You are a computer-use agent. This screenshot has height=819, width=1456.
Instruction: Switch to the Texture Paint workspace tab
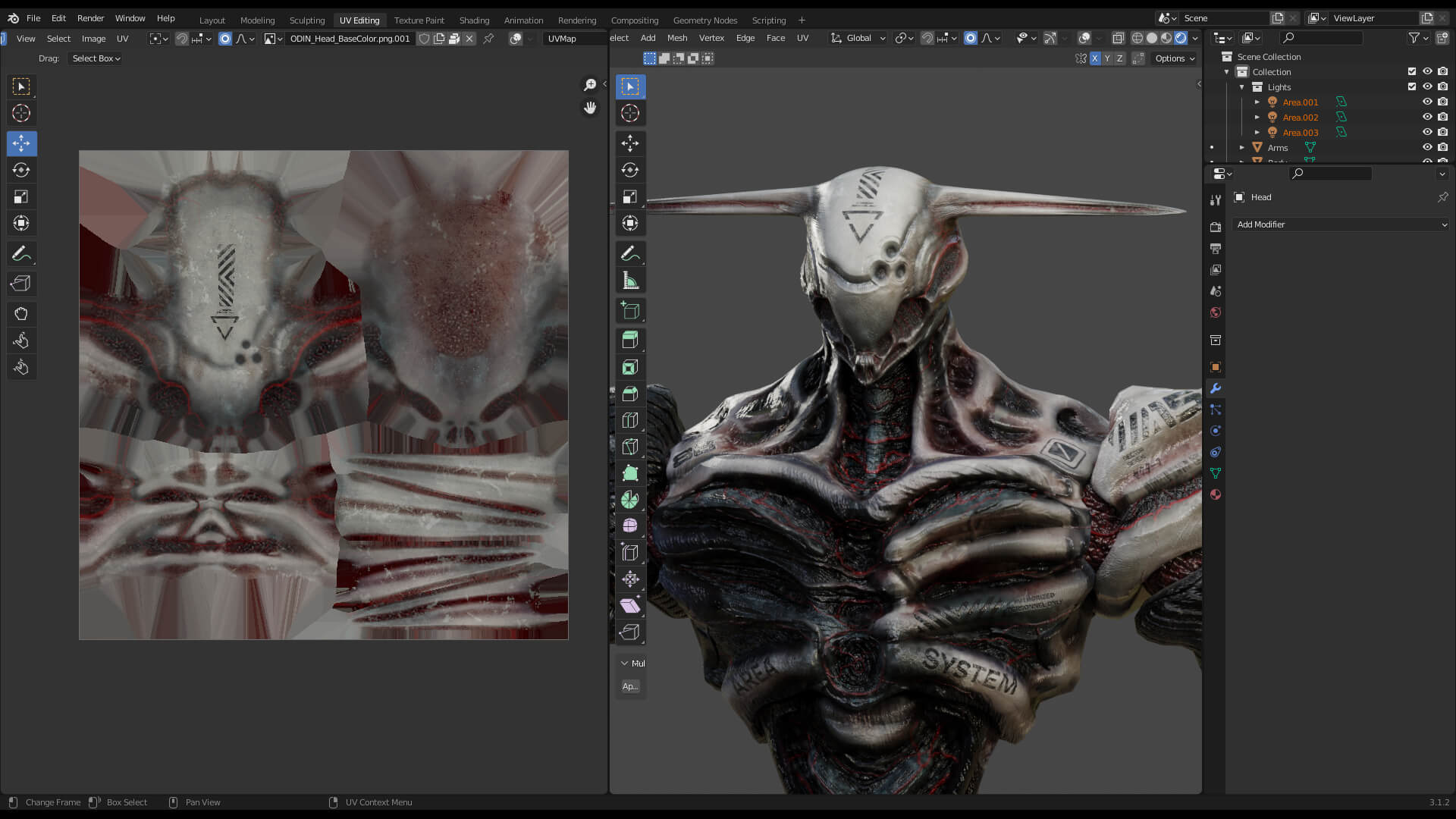(x=419, y=20)
